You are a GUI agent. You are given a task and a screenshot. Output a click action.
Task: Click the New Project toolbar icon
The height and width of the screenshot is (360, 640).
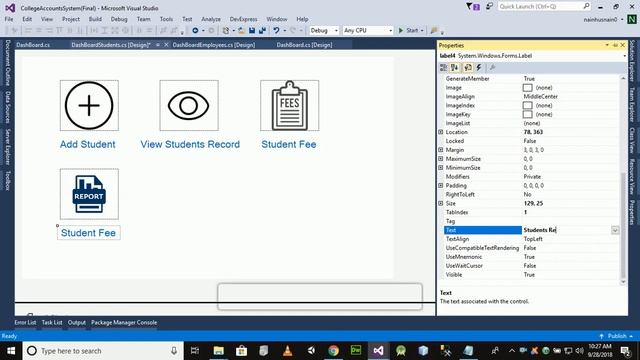click(x=225, y=30)
